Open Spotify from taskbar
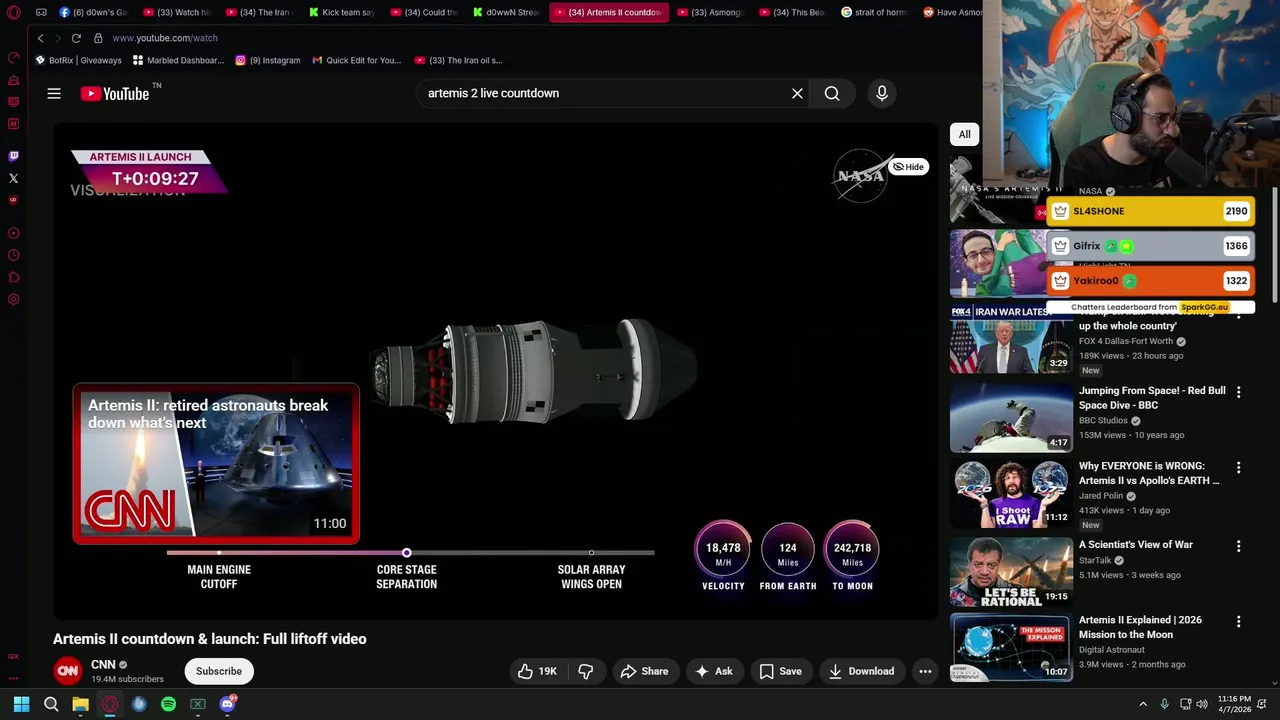The image size is (1280, 720). (x=168, y=704)
